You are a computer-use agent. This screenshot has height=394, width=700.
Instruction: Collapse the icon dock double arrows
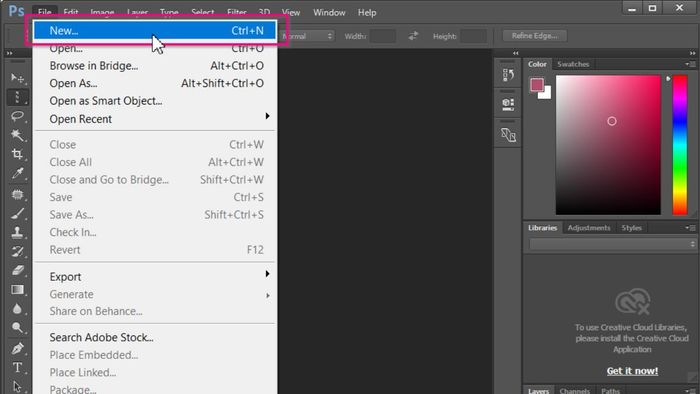click(x=516, y=53)
